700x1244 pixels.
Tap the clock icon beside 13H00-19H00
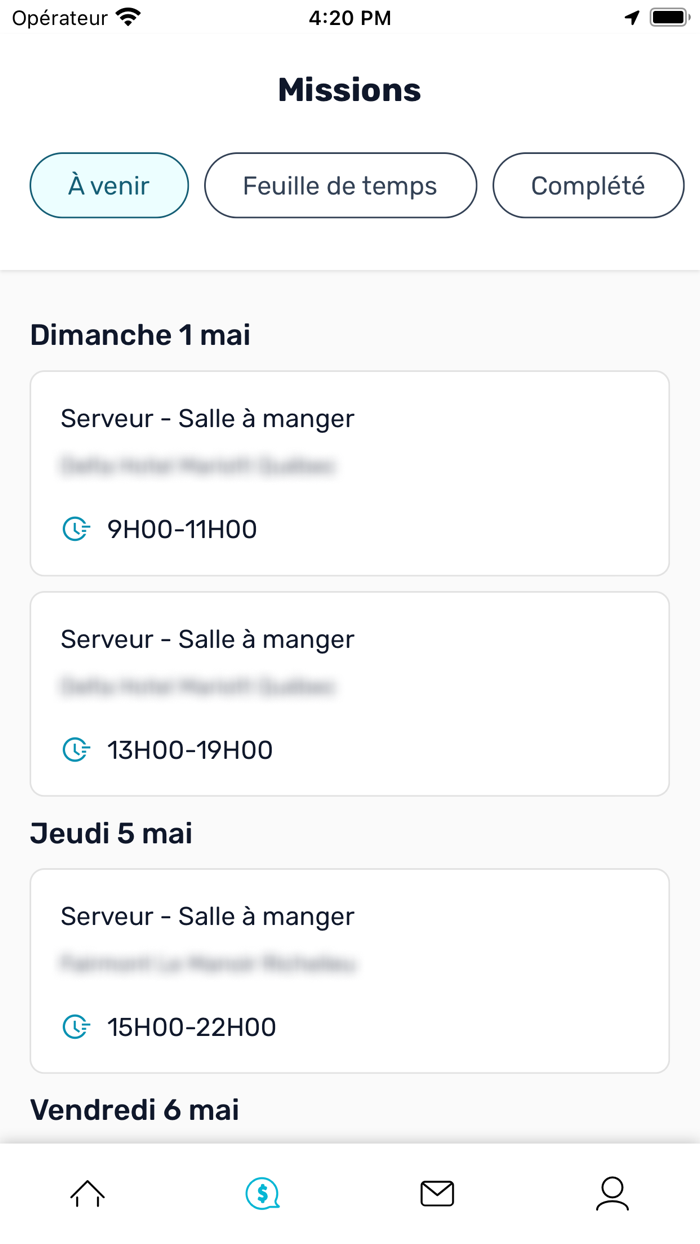coord(76,749)
